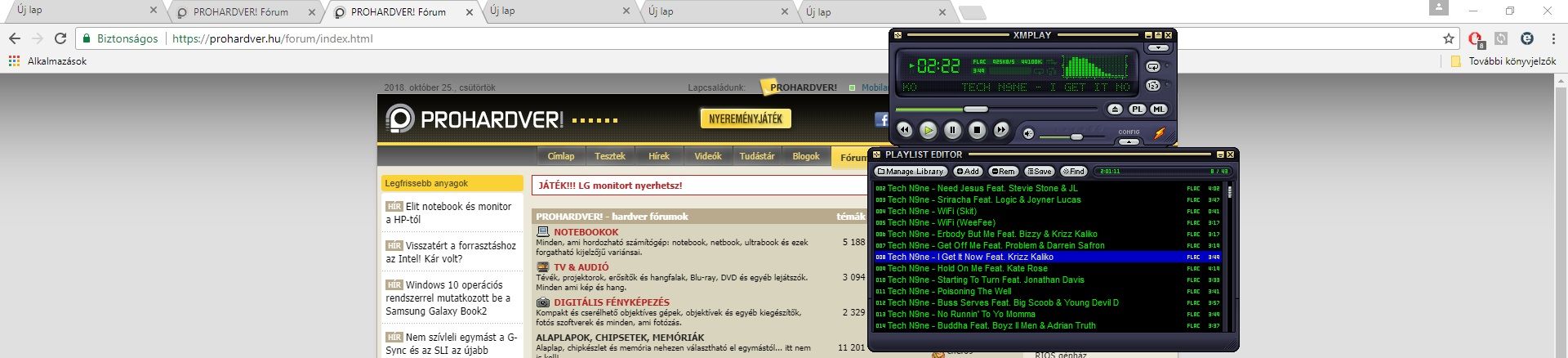This screenshot has width=1568, height=358.
Task: Toggle XMPlay loop/repeat mode
Action: 1153,67
